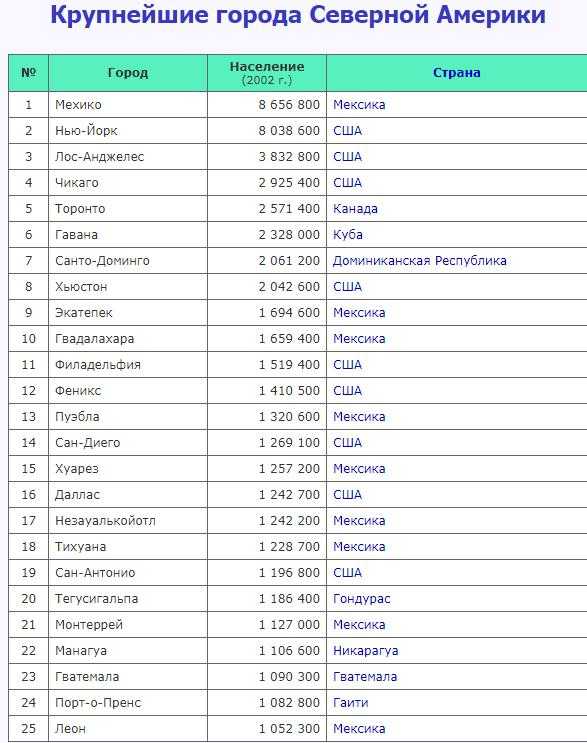Click the population value 8 656 800
The image size is (587, 743).
point(289,105)
